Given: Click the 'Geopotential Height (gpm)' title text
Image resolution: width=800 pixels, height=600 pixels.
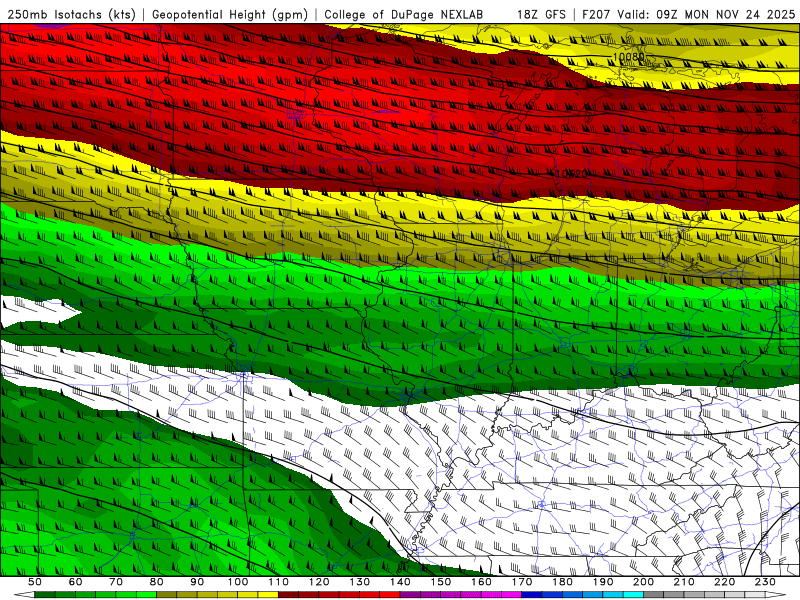Looking at the screenshot, I should click(x=230, y=14).
